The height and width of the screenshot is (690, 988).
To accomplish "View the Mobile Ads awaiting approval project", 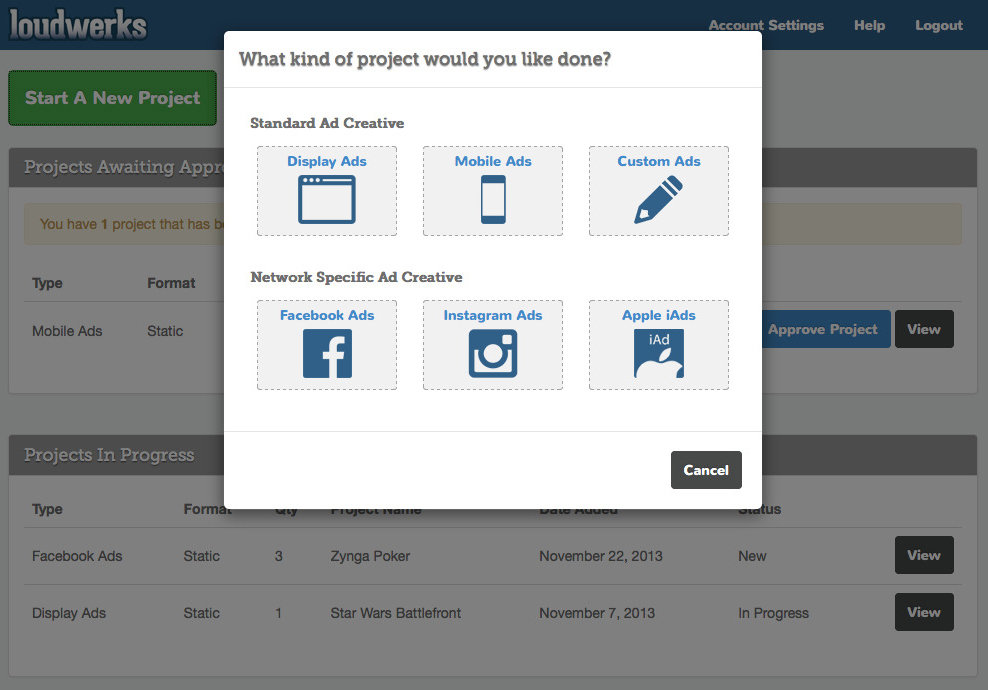I will click(924, 329).
